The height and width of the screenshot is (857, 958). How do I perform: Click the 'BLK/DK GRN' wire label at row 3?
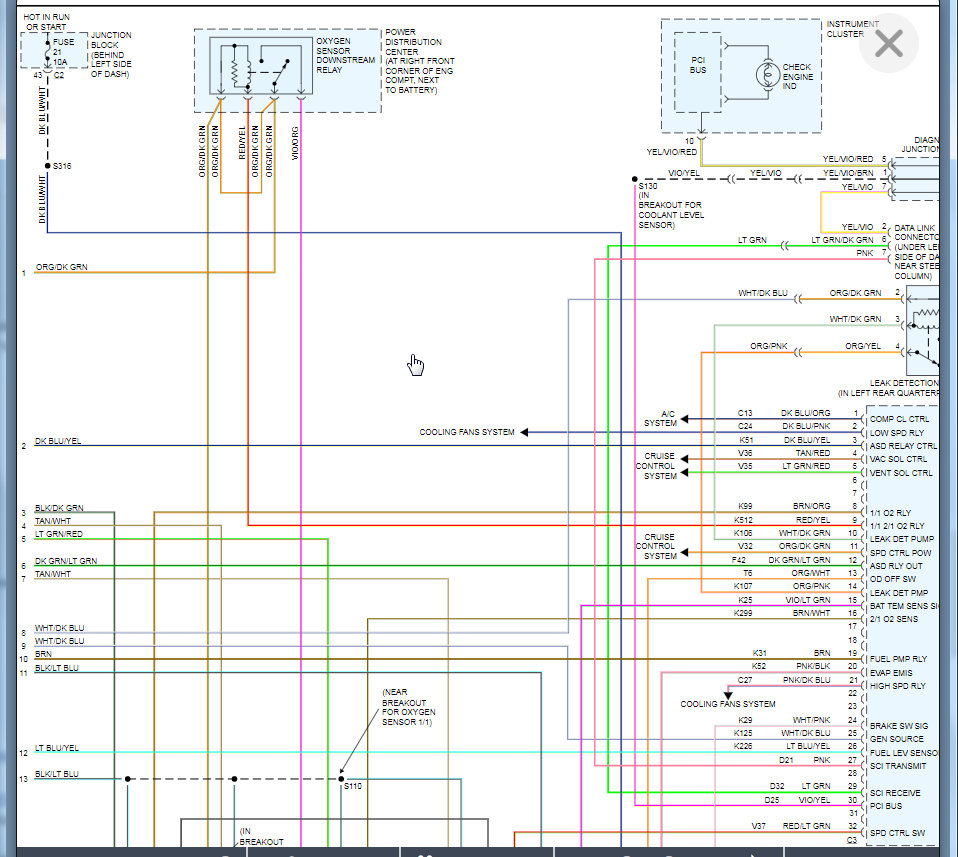click(59, 508)
